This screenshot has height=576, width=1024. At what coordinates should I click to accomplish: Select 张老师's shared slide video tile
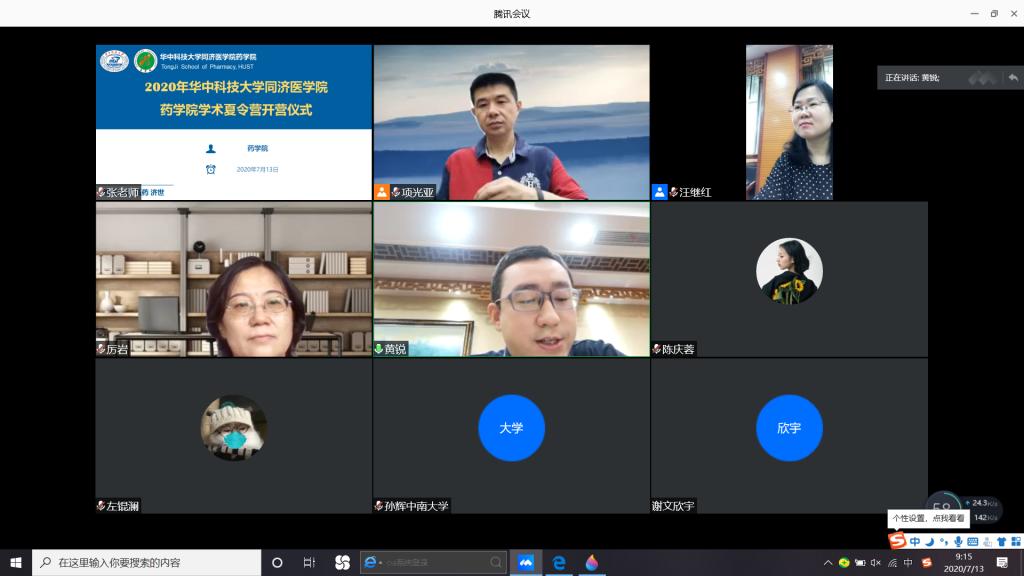click(x=234, y=122)
